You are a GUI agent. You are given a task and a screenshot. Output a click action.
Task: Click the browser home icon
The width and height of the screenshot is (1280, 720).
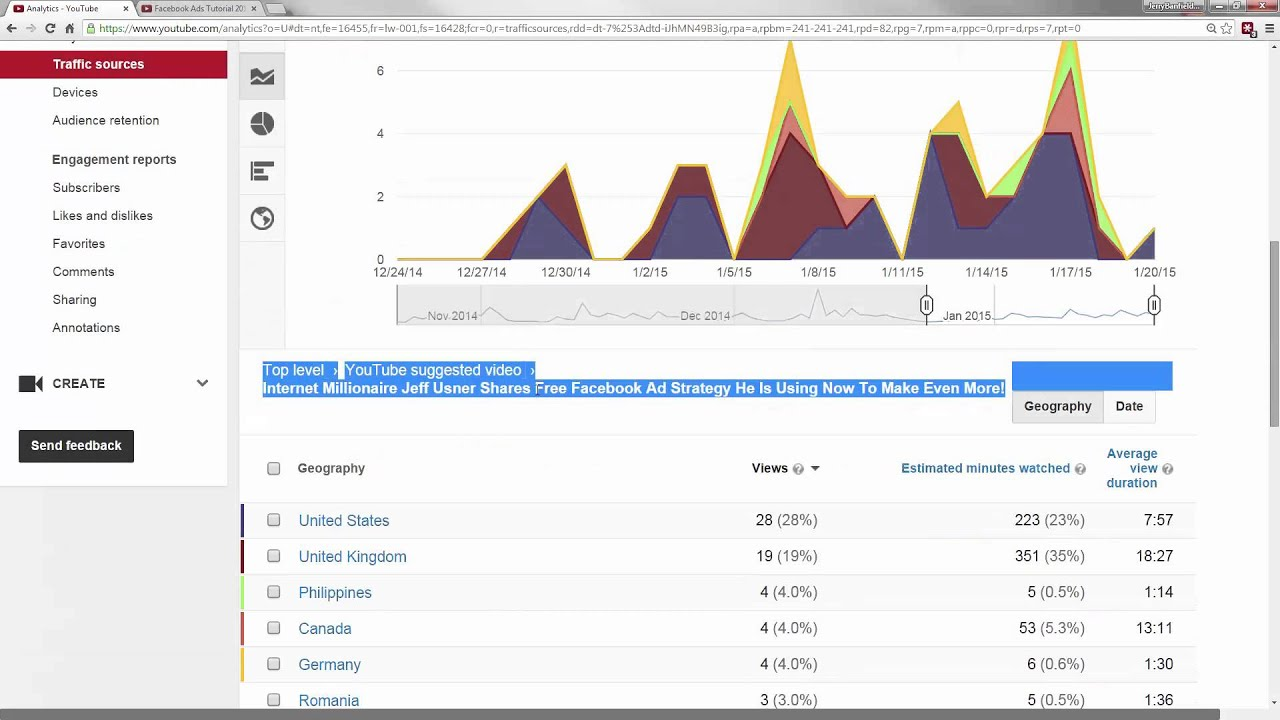(x=69, y=28)
